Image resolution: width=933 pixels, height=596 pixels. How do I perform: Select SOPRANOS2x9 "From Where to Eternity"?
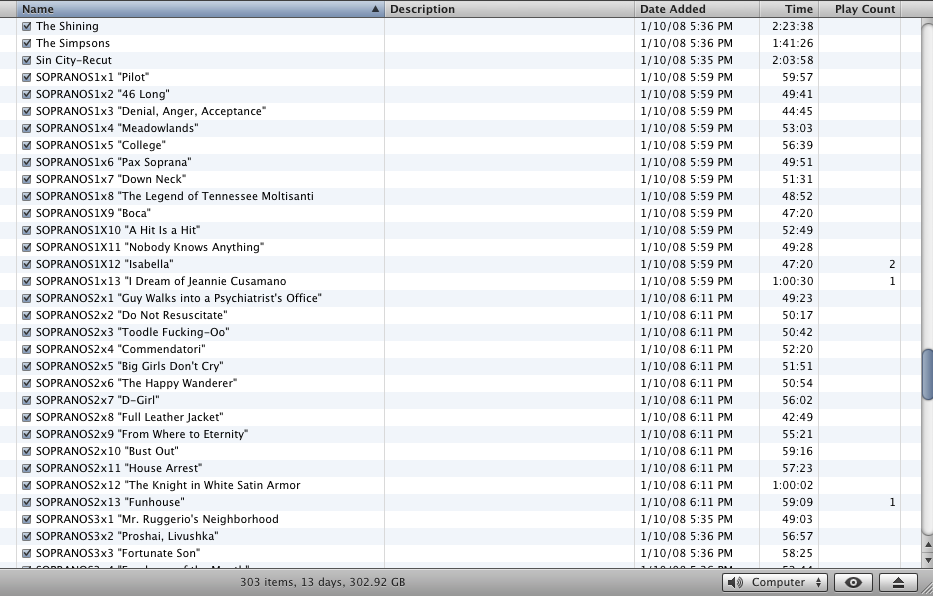pos(142,434)
